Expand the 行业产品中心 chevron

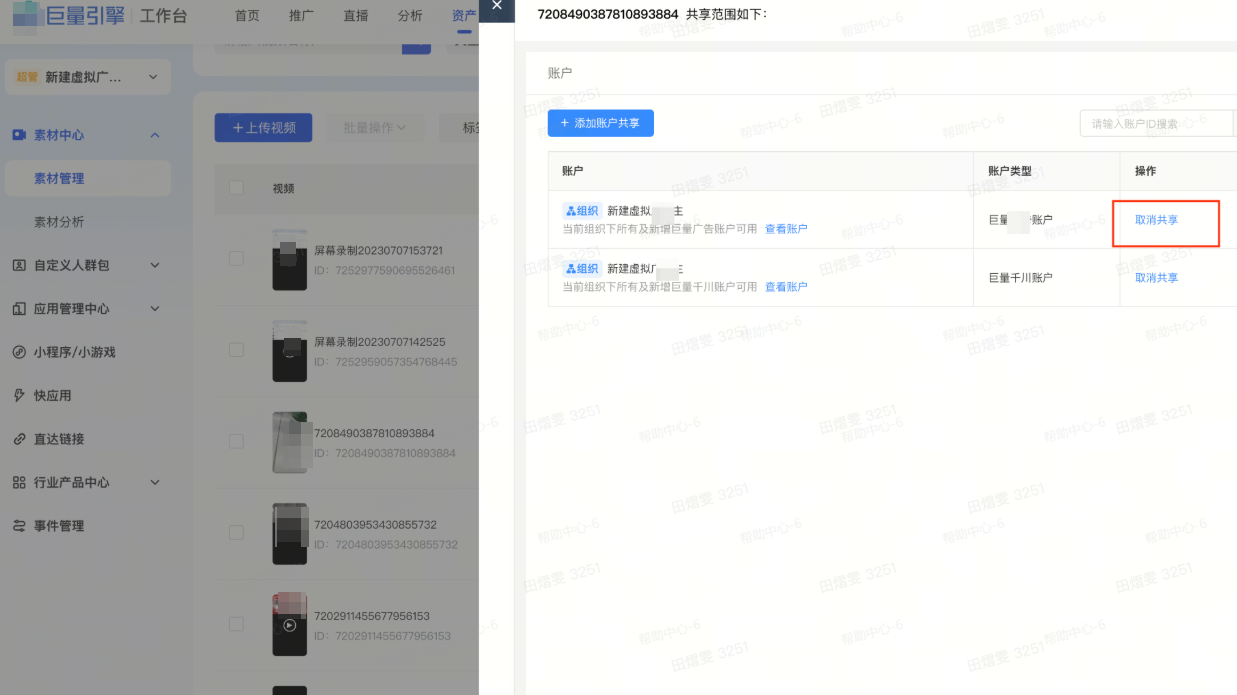click(x=154, y=482)
